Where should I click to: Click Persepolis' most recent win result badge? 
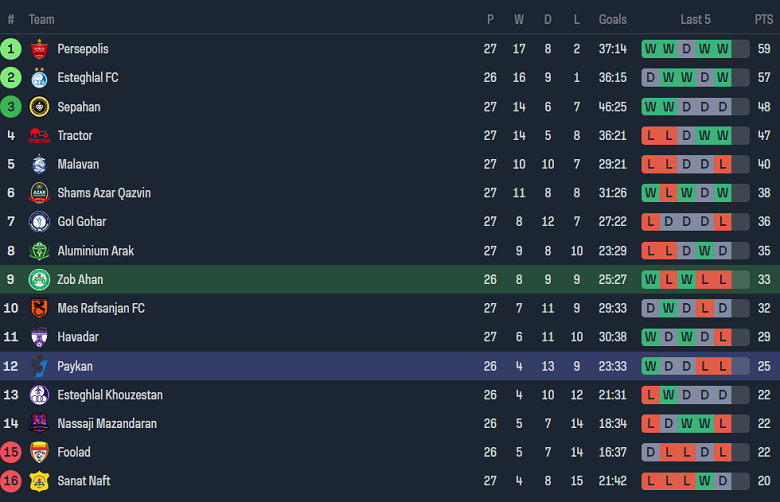(722, 49)
